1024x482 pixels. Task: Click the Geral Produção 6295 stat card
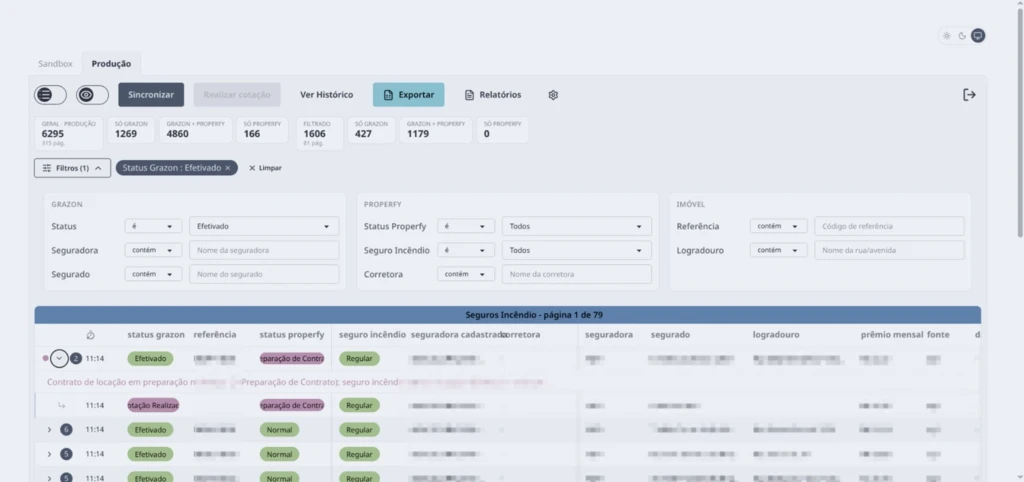click(69, 133)
